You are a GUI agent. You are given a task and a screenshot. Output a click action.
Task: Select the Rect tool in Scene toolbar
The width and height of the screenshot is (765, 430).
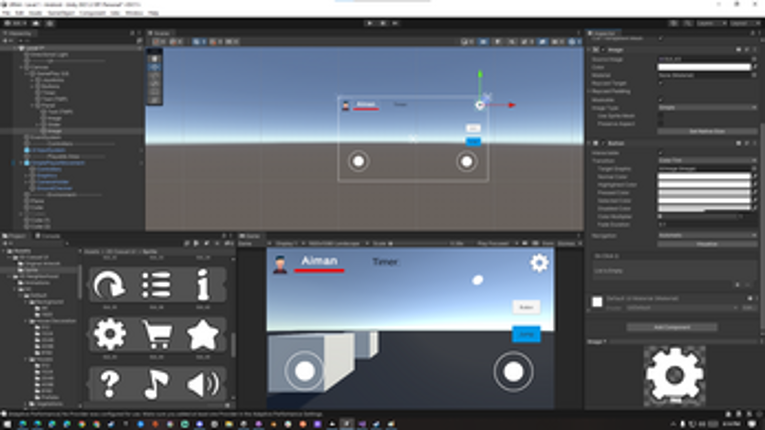coord(154,92)
